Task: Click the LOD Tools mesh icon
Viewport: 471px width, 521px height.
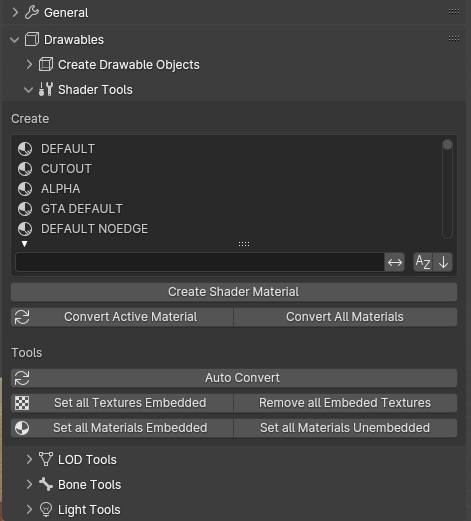Action: tap(46, 459)
